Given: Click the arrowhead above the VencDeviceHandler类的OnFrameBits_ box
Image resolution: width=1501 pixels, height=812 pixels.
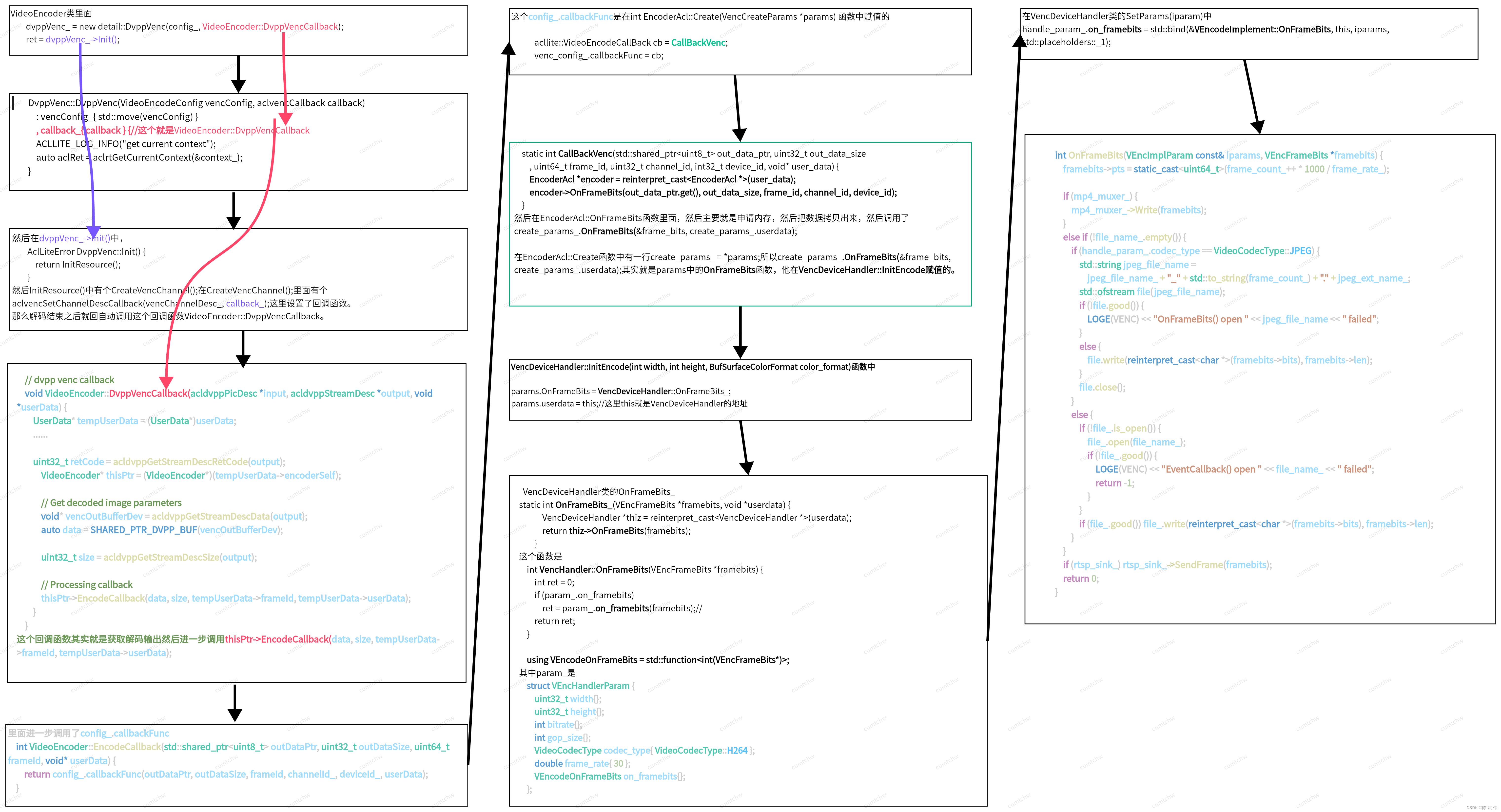Looking at the screenshot, I should tap(746, 468).
